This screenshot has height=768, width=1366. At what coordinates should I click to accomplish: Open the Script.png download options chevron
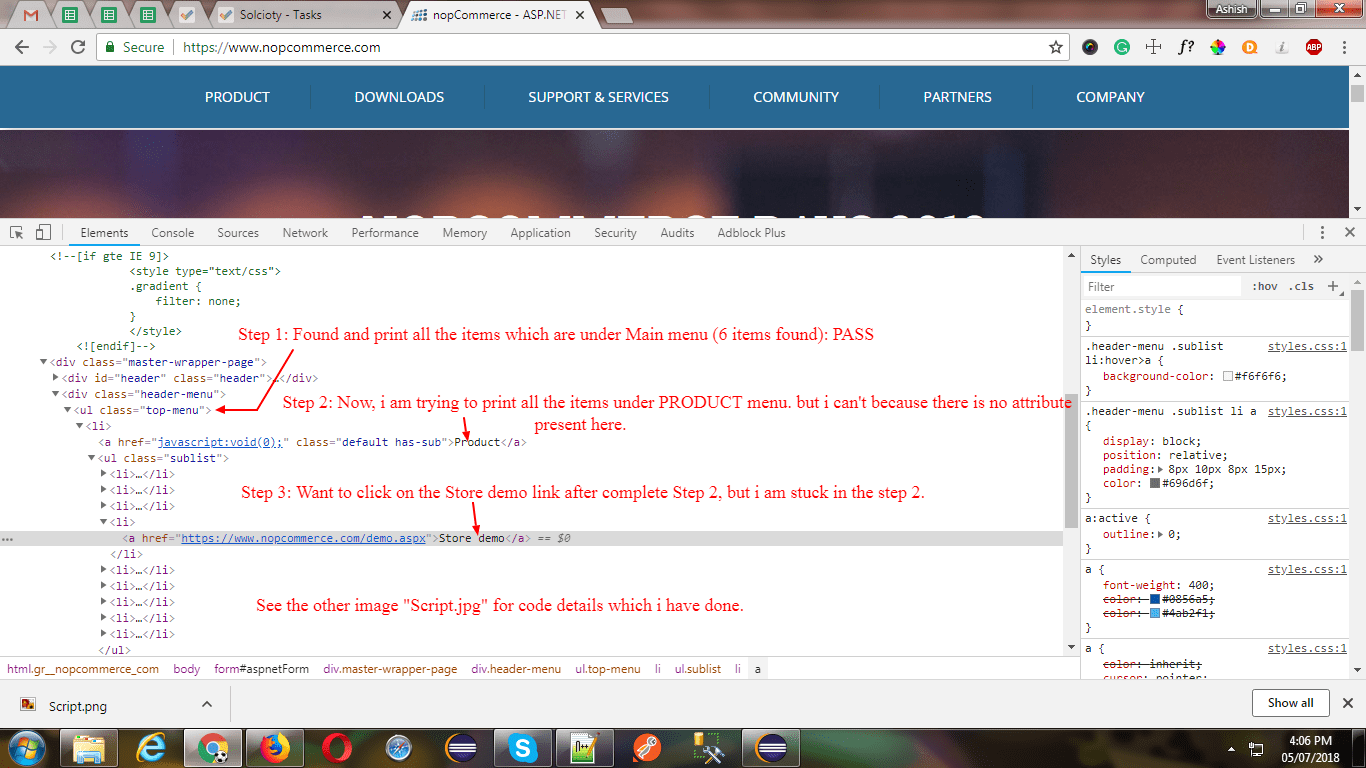click(206, 704)
